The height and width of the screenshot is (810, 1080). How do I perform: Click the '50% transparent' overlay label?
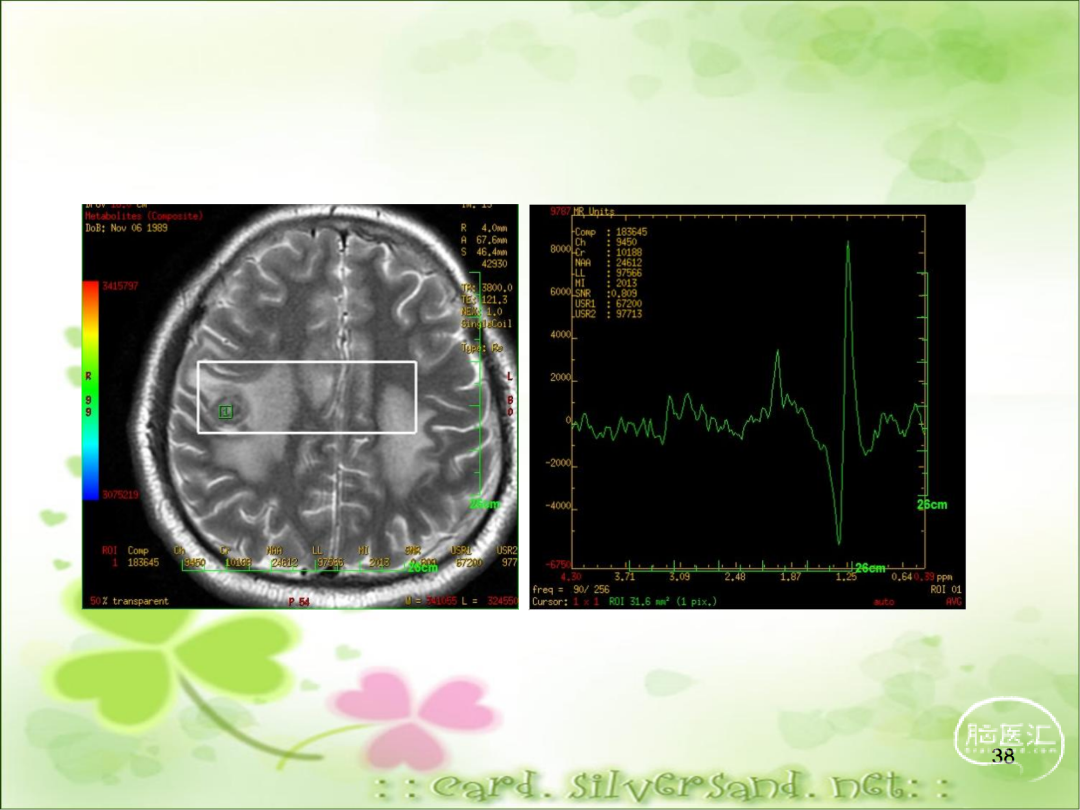click(129, 601)
